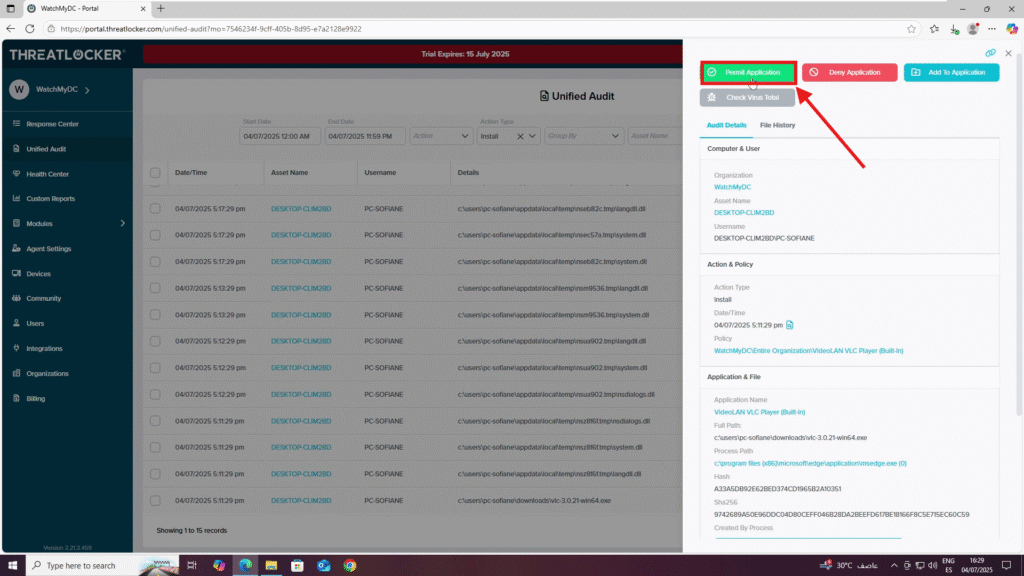Open Response Center in sidebar
Image resolution: width=1024 pixels, height=576 pixels.
(52, 124)
